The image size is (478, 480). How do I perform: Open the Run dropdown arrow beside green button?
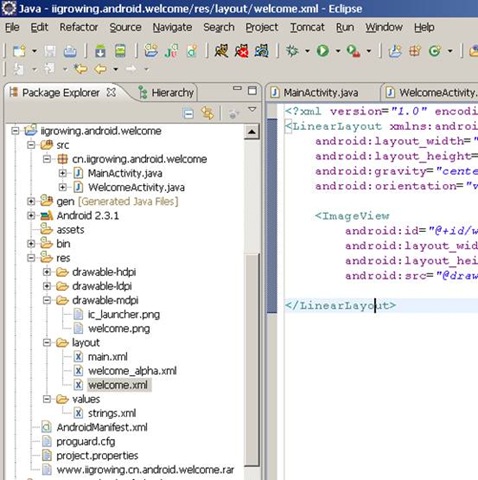point(338,51)
